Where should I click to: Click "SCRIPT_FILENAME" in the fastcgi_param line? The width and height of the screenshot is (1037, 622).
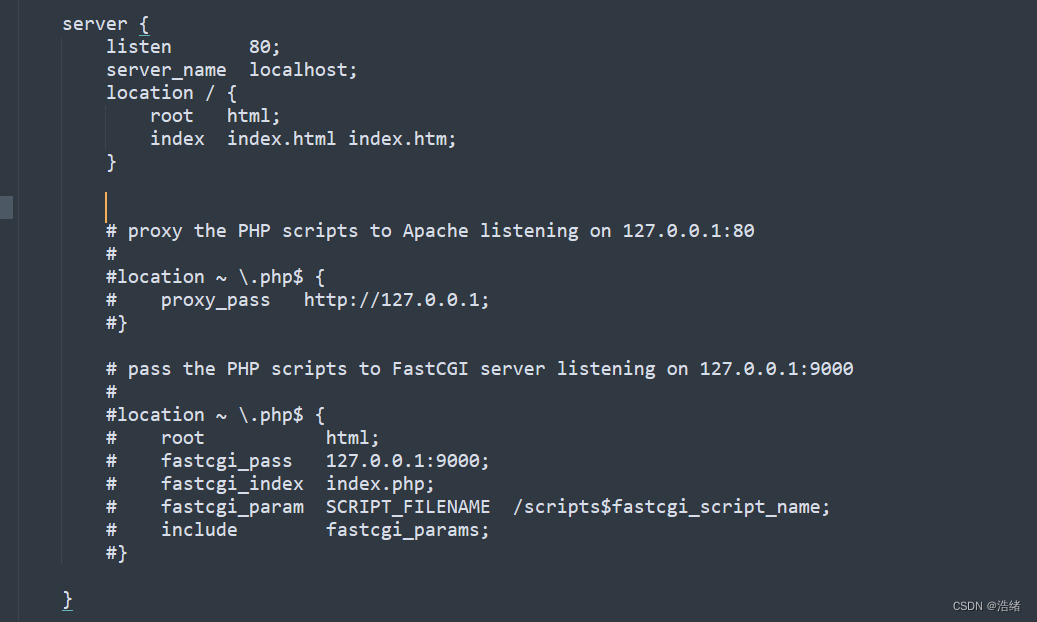pos(408,507)
